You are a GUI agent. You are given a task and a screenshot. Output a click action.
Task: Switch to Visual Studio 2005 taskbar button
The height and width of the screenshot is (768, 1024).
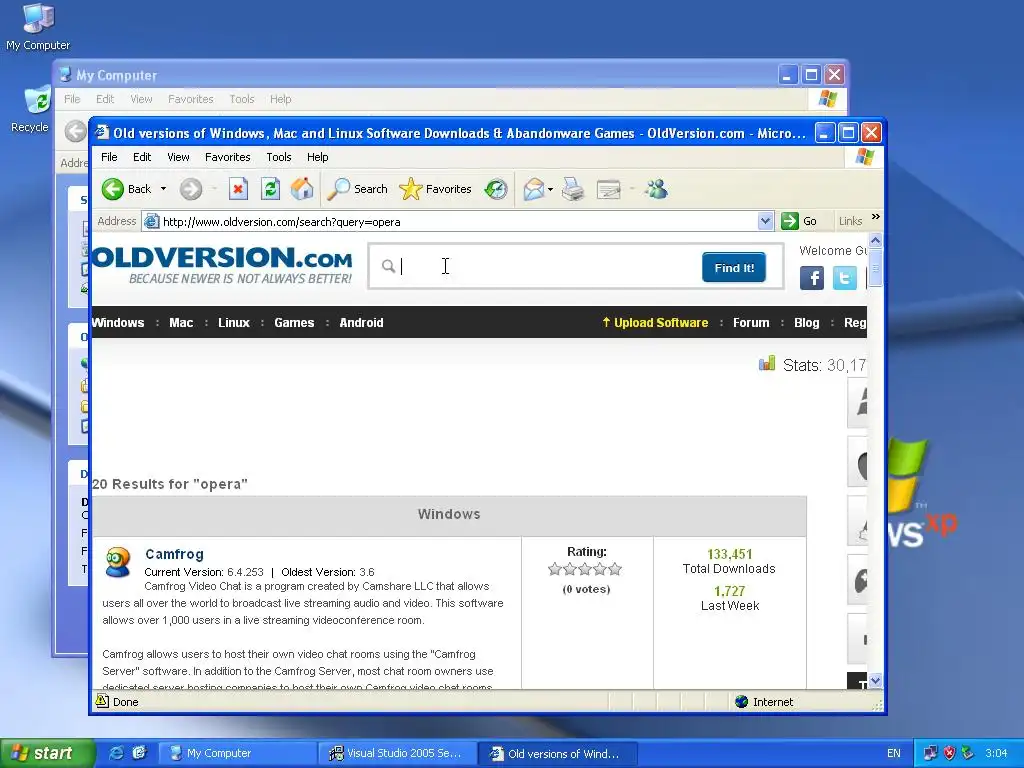(397, 753)
